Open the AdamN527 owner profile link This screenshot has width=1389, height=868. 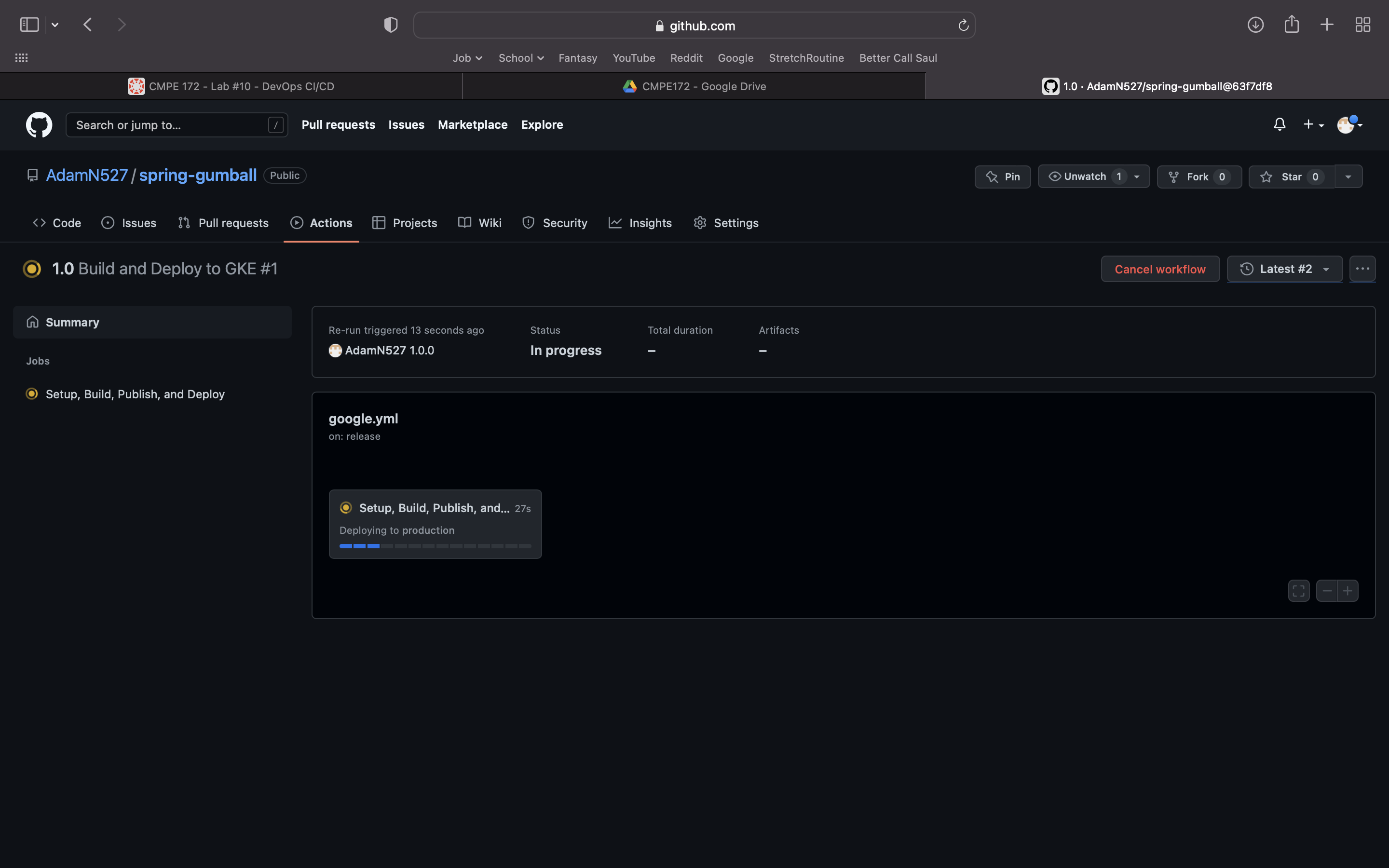pyautogui.click(x=87, y=175)
